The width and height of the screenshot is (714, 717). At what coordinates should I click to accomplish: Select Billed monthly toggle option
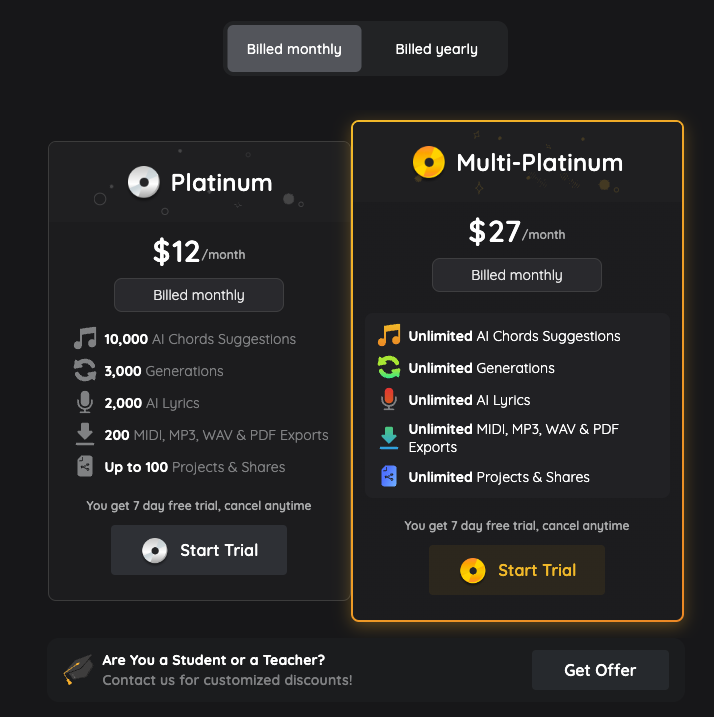pyautogui.click(x=294, y=49)
